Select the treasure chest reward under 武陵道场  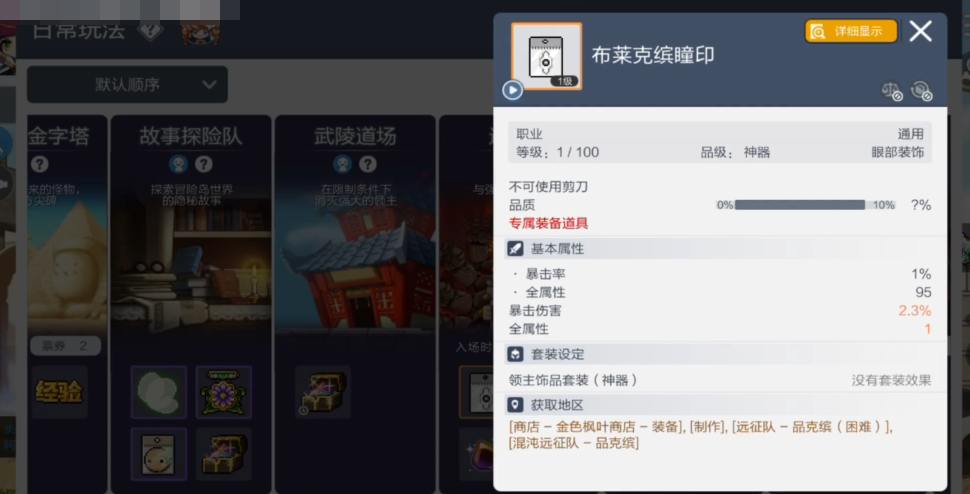(323, 392)
